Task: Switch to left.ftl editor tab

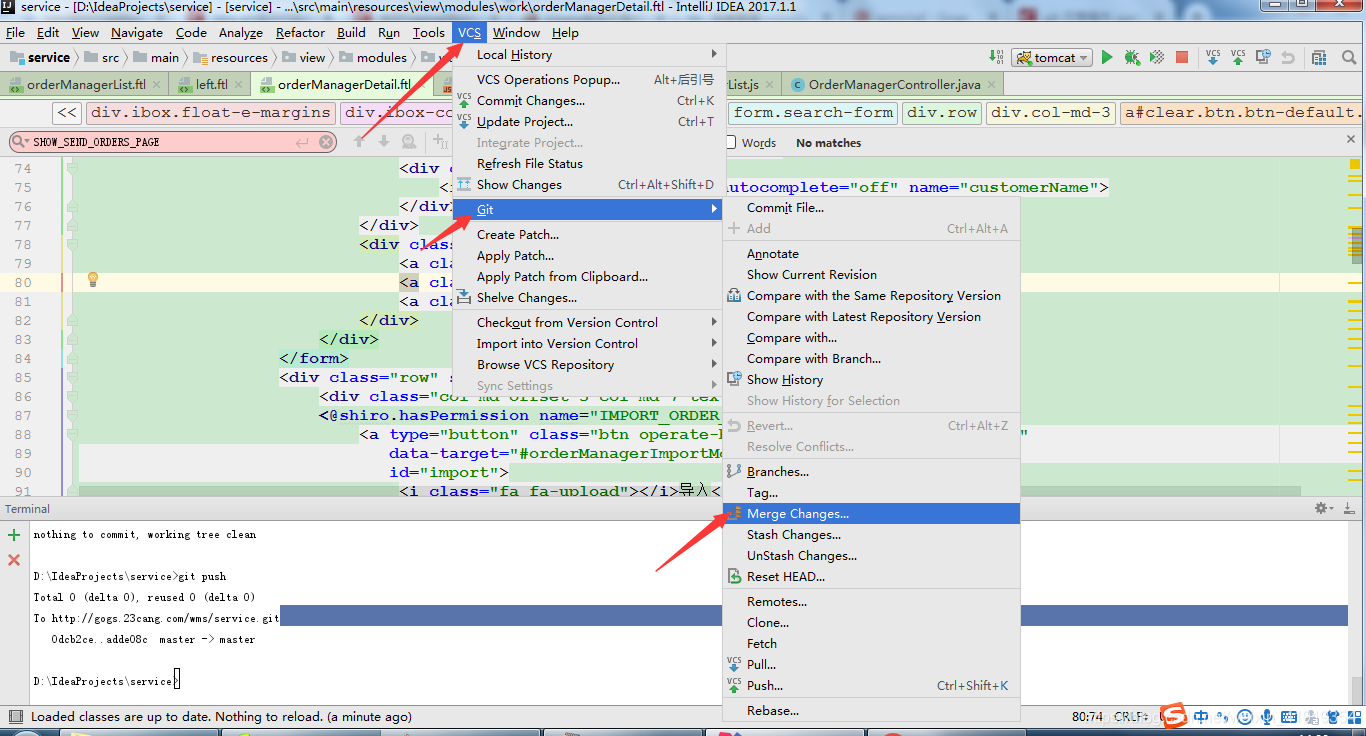Action: coord(210,85)
